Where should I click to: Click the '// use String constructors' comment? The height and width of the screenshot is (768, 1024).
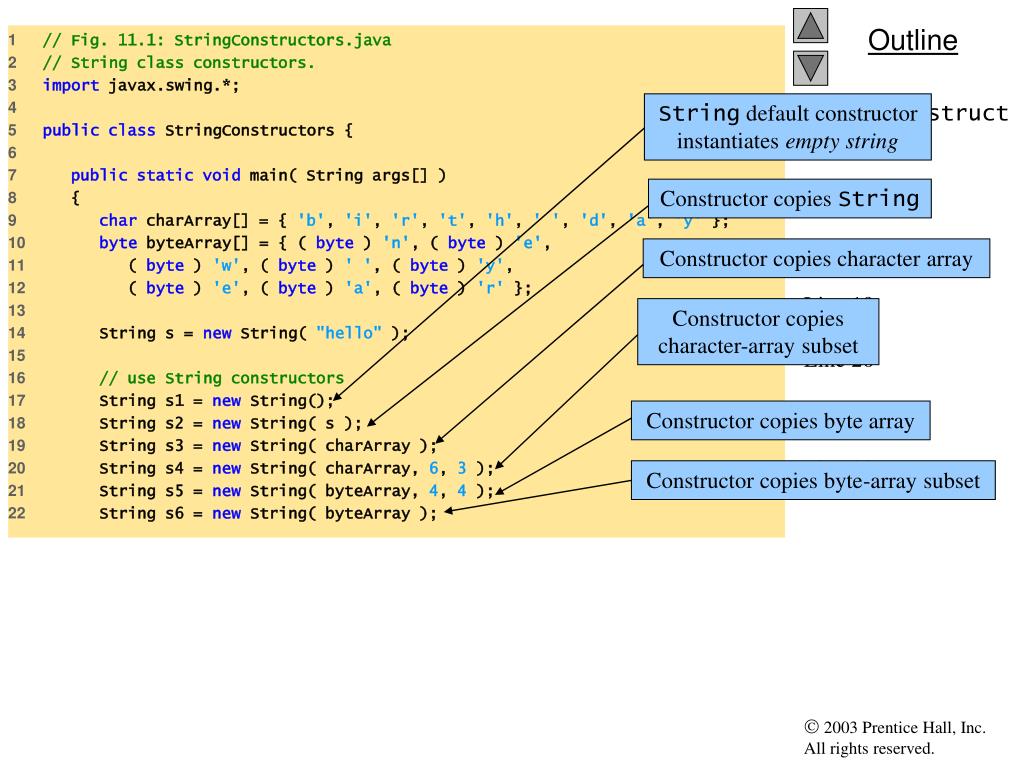tap(221, 378)
